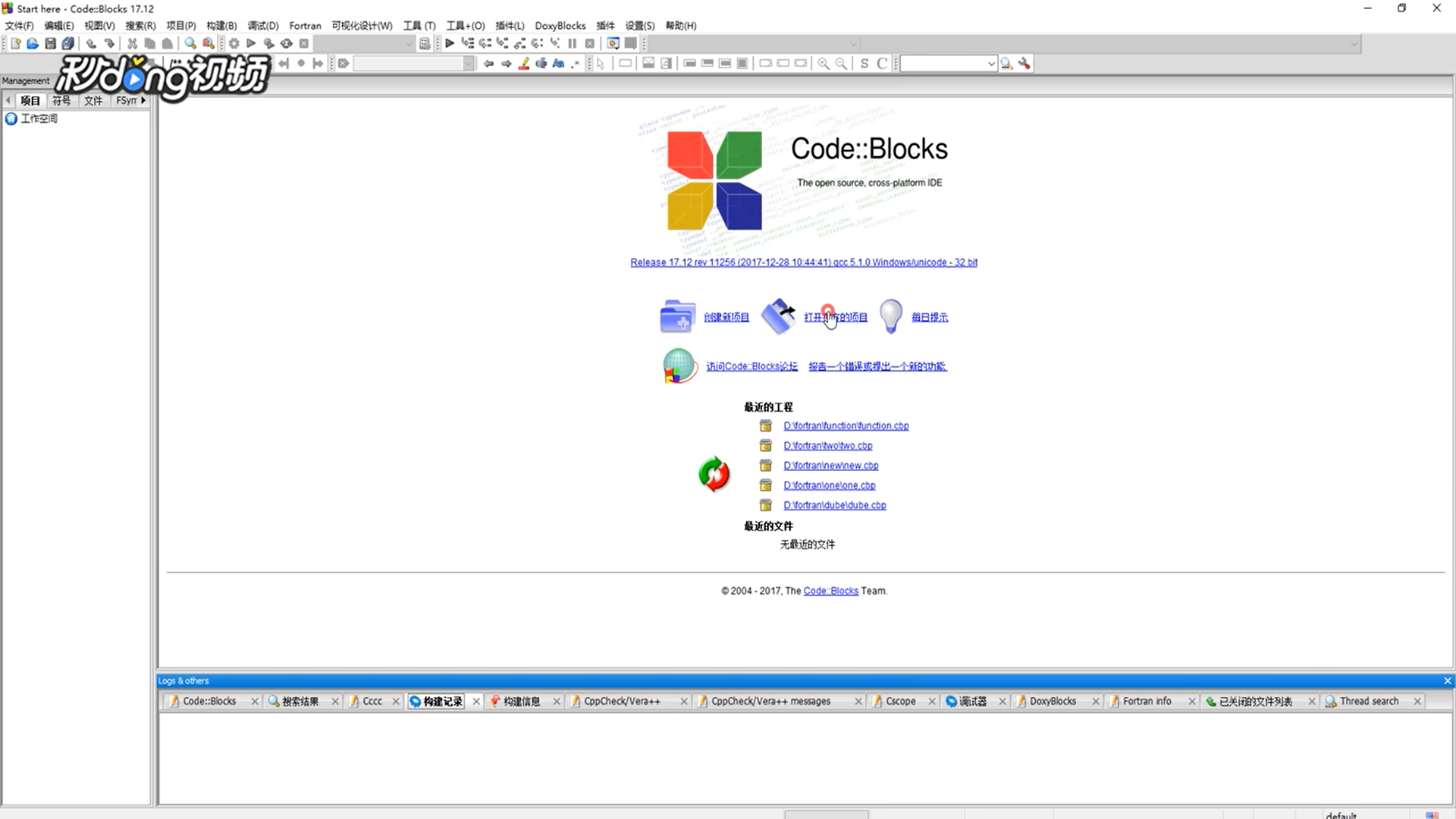Show more Management tabs with right arrow
Screen dimensions: 1456x819
coord(143,100)
